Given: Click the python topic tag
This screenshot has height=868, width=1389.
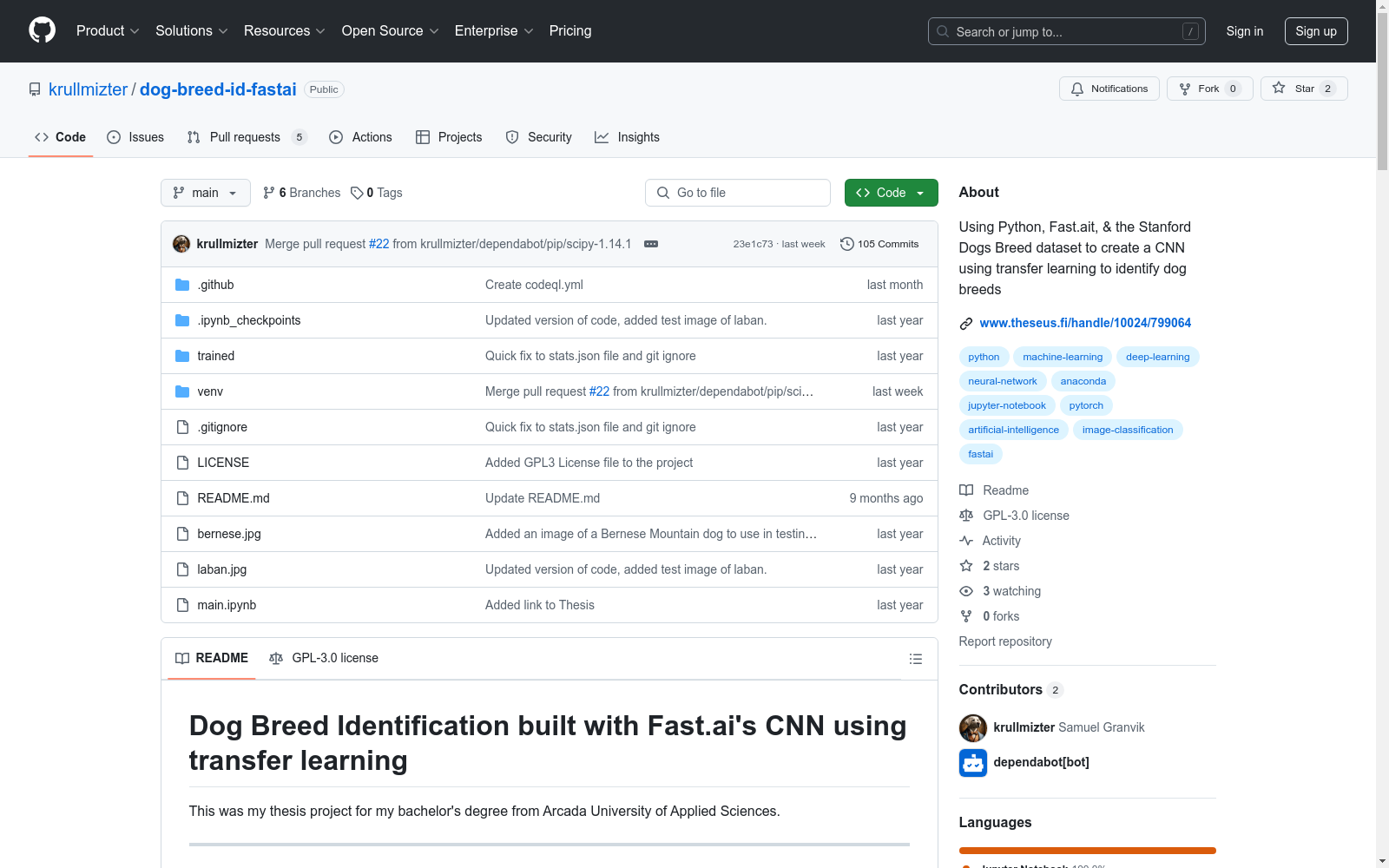Looking at the screenshot, I should click(984, 357).
